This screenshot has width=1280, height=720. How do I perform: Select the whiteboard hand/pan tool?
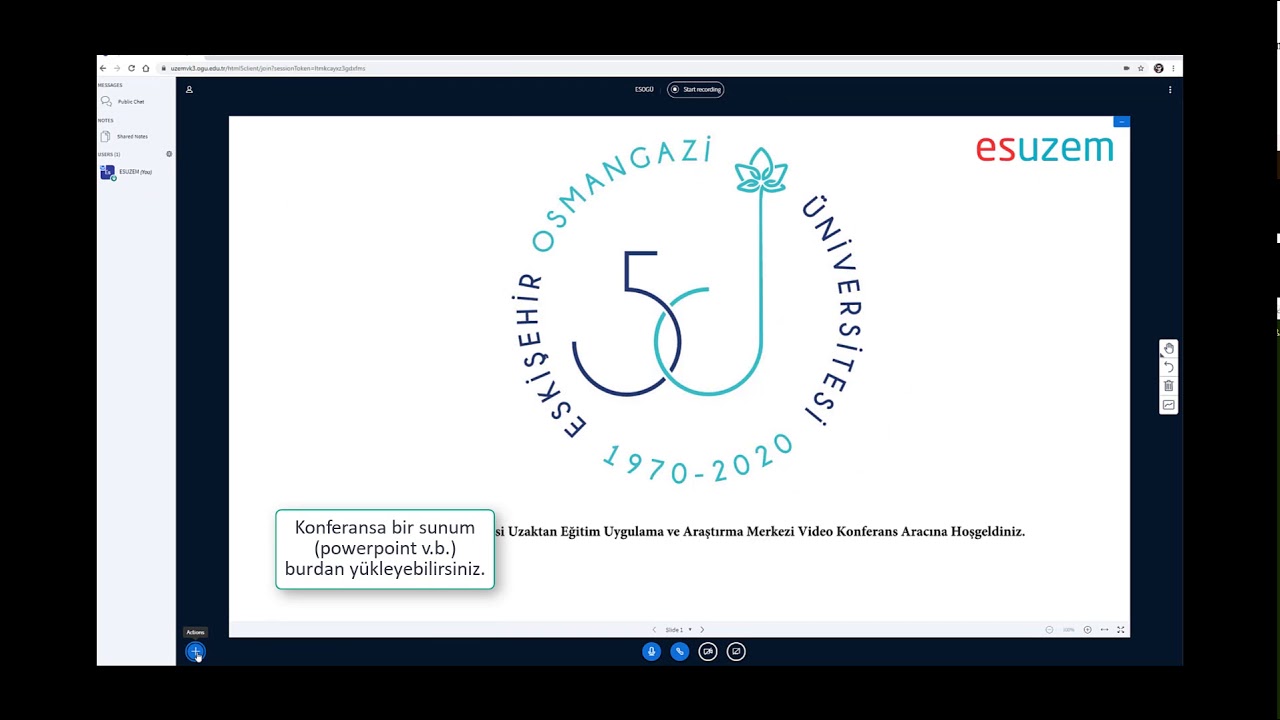[1168, 349]
